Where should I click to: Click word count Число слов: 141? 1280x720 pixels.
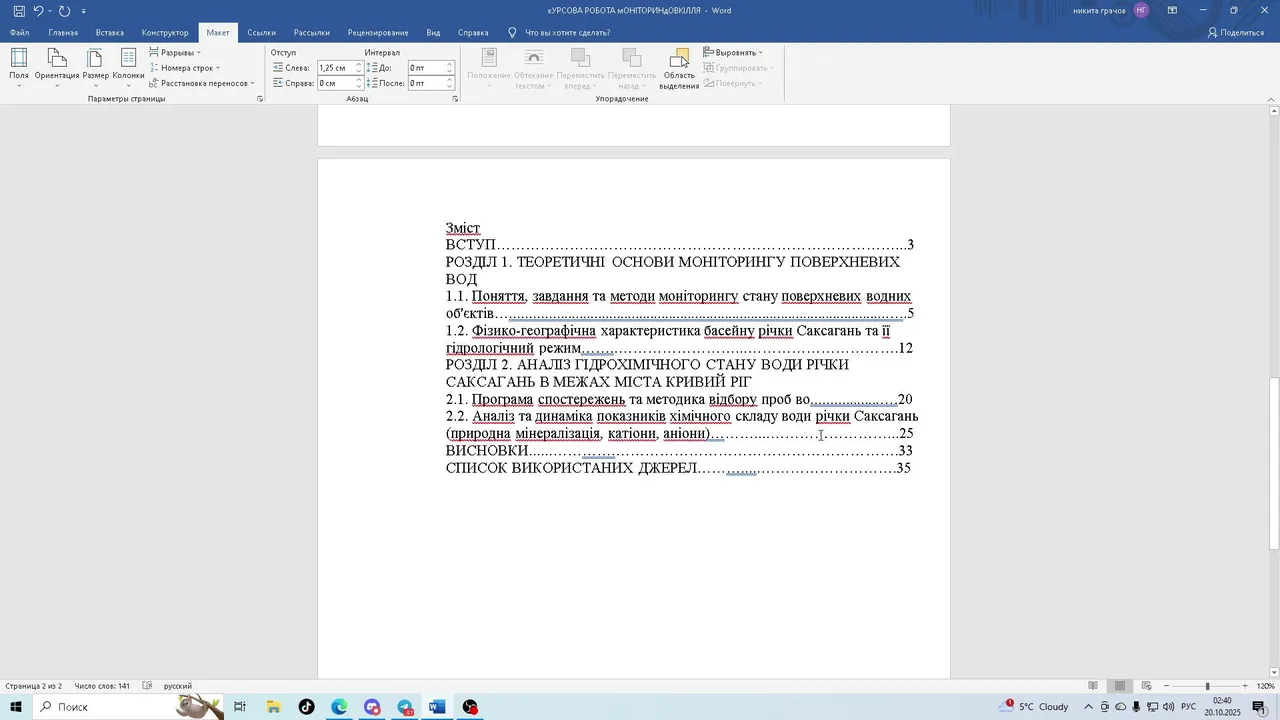click(x=102, y=686)
